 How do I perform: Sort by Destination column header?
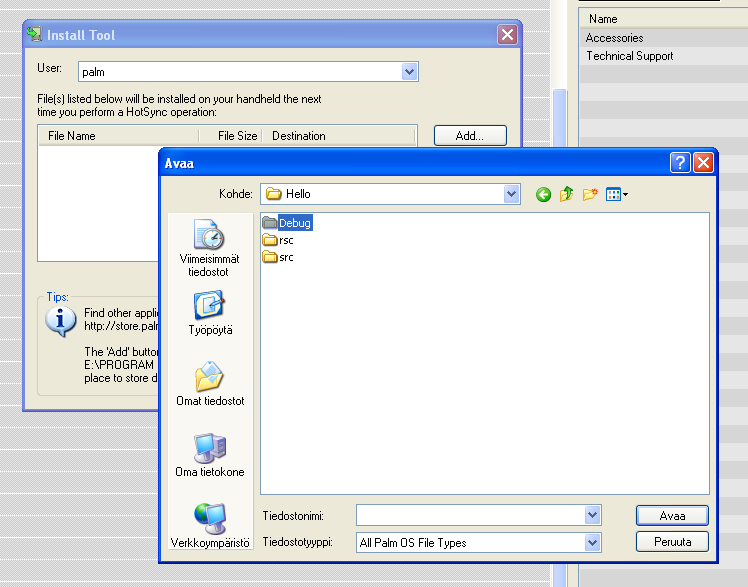tap(339, 135)
